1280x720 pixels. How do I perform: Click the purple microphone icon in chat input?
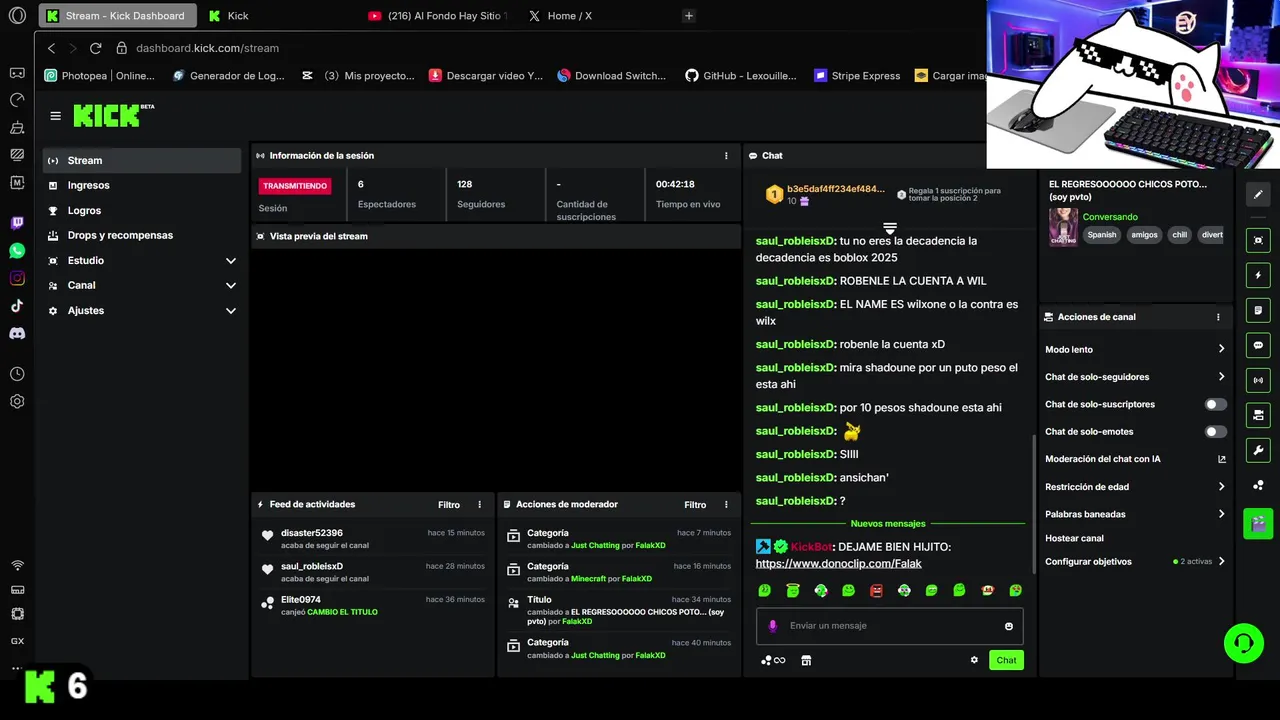point(772,626)
